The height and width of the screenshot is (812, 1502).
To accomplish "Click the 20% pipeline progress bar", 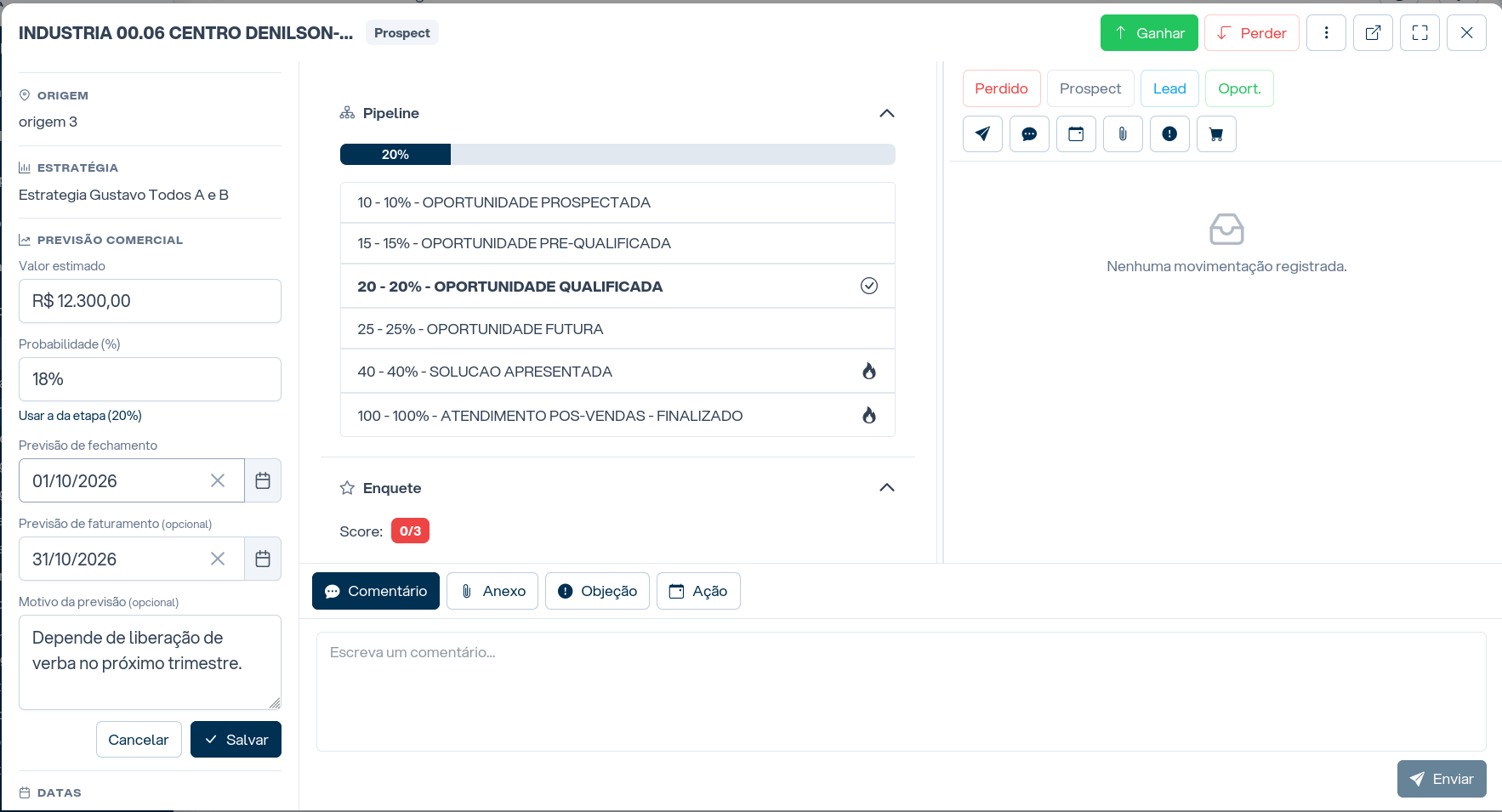I will [x=617, y=155].
